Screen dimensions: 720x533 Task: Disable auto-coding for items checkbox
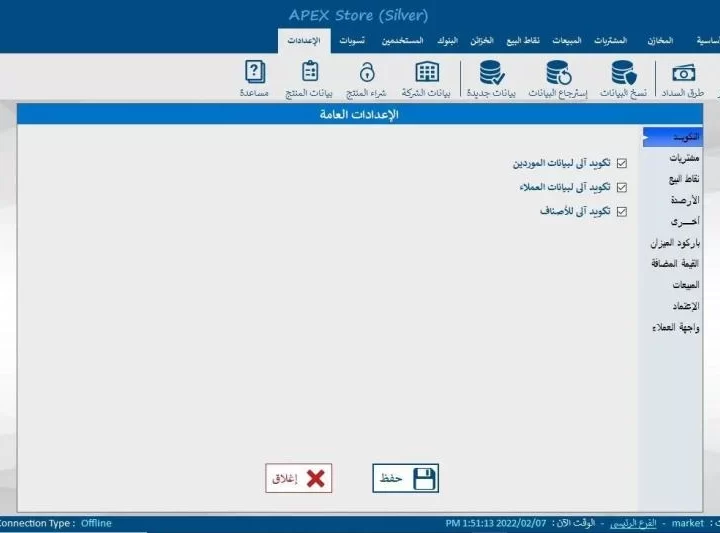tap(622, 211)
